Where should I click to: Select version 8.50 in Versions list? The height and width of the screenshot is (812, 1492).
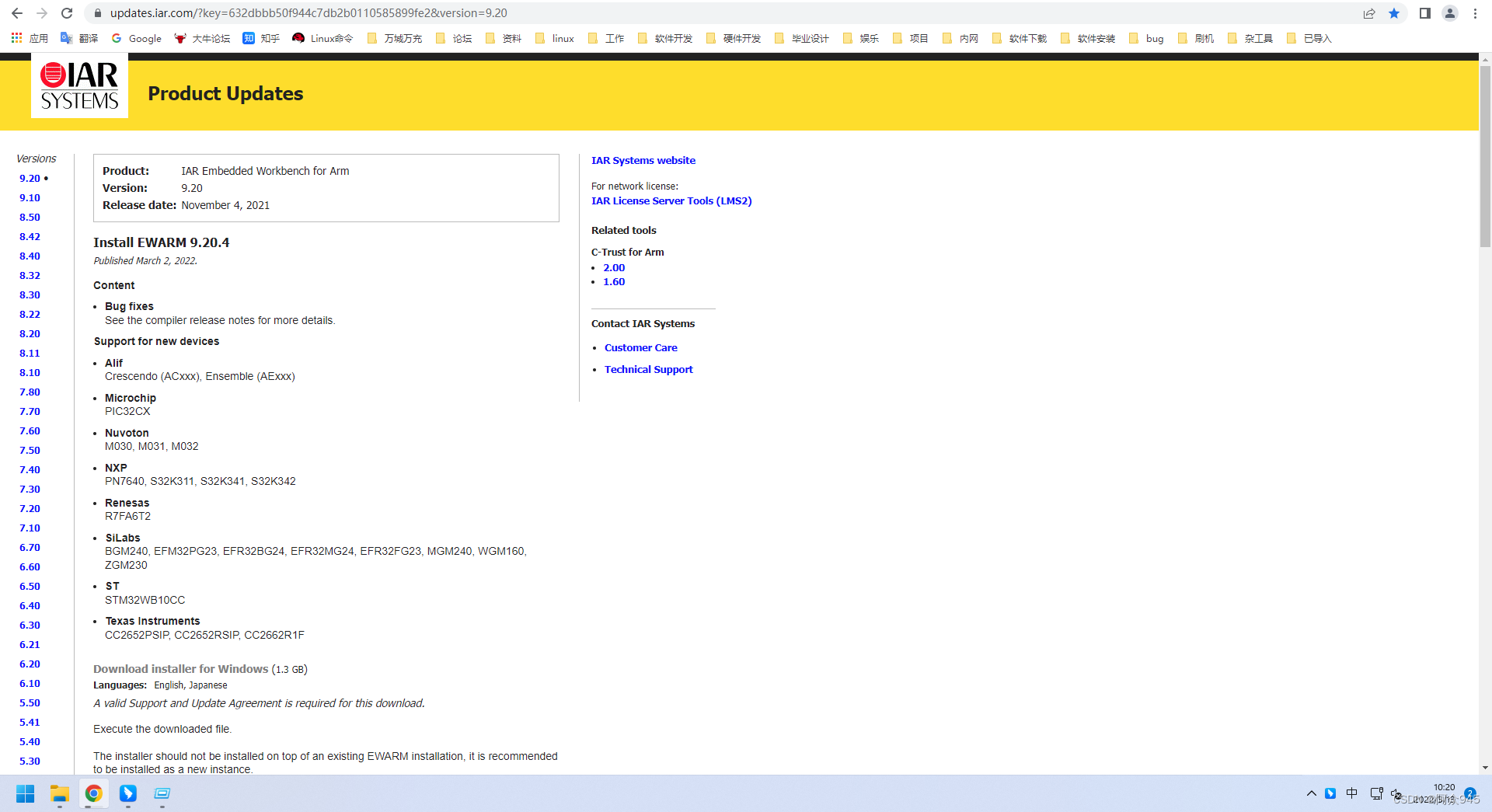tap(30, 217)
